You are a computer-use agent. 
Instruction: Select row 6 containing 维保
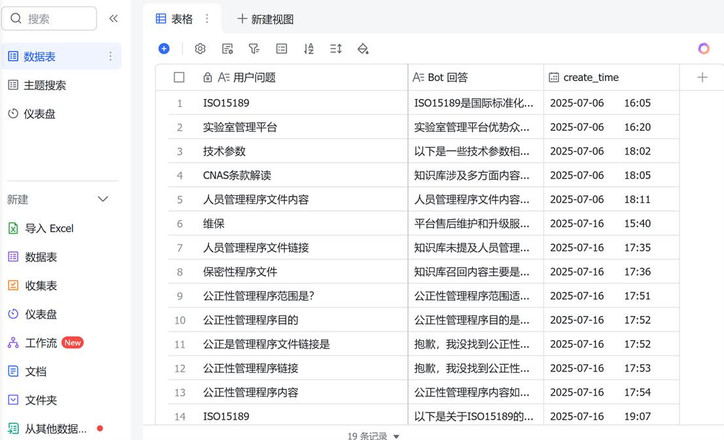click(213, 224)
